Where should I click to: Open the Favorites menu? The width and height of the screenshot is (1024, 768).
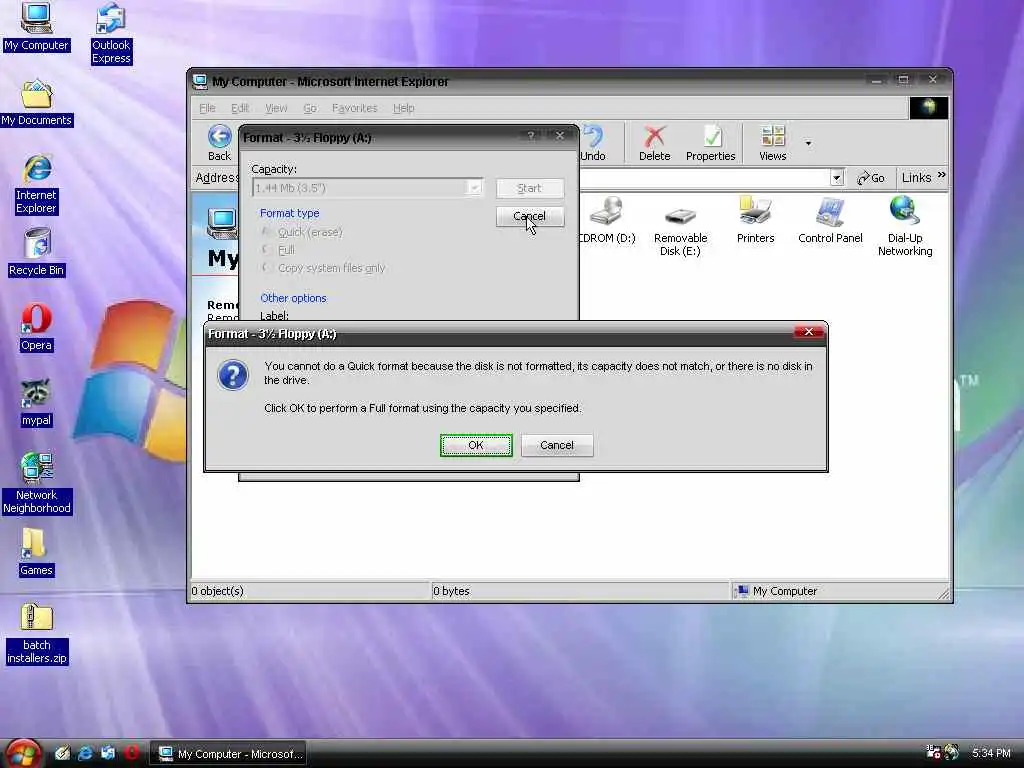(x=355, y=108)
